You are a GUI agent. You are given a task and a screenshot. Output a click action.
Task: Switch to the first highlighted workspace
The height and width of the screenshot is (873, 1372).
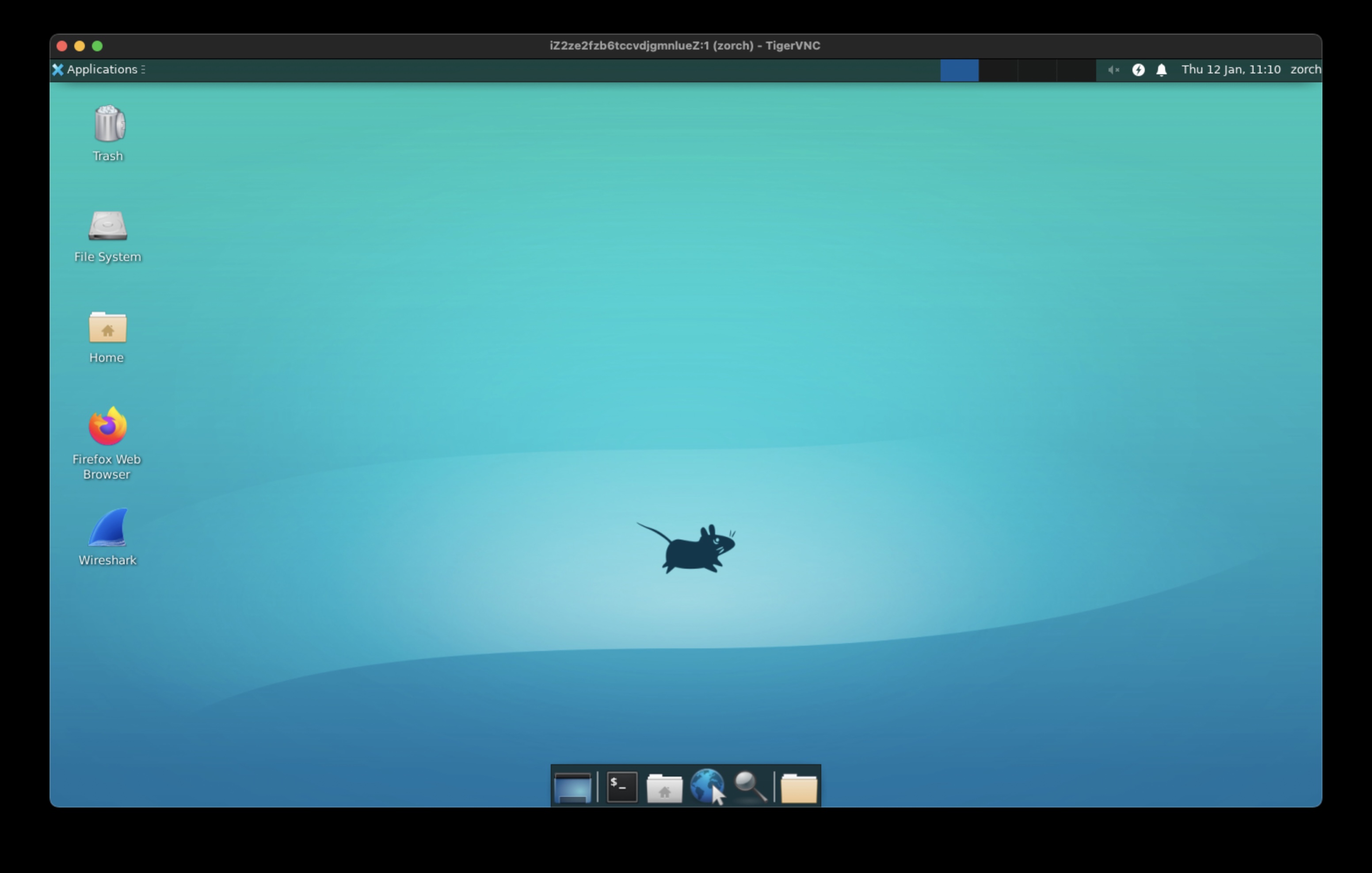tap(959, 70)
